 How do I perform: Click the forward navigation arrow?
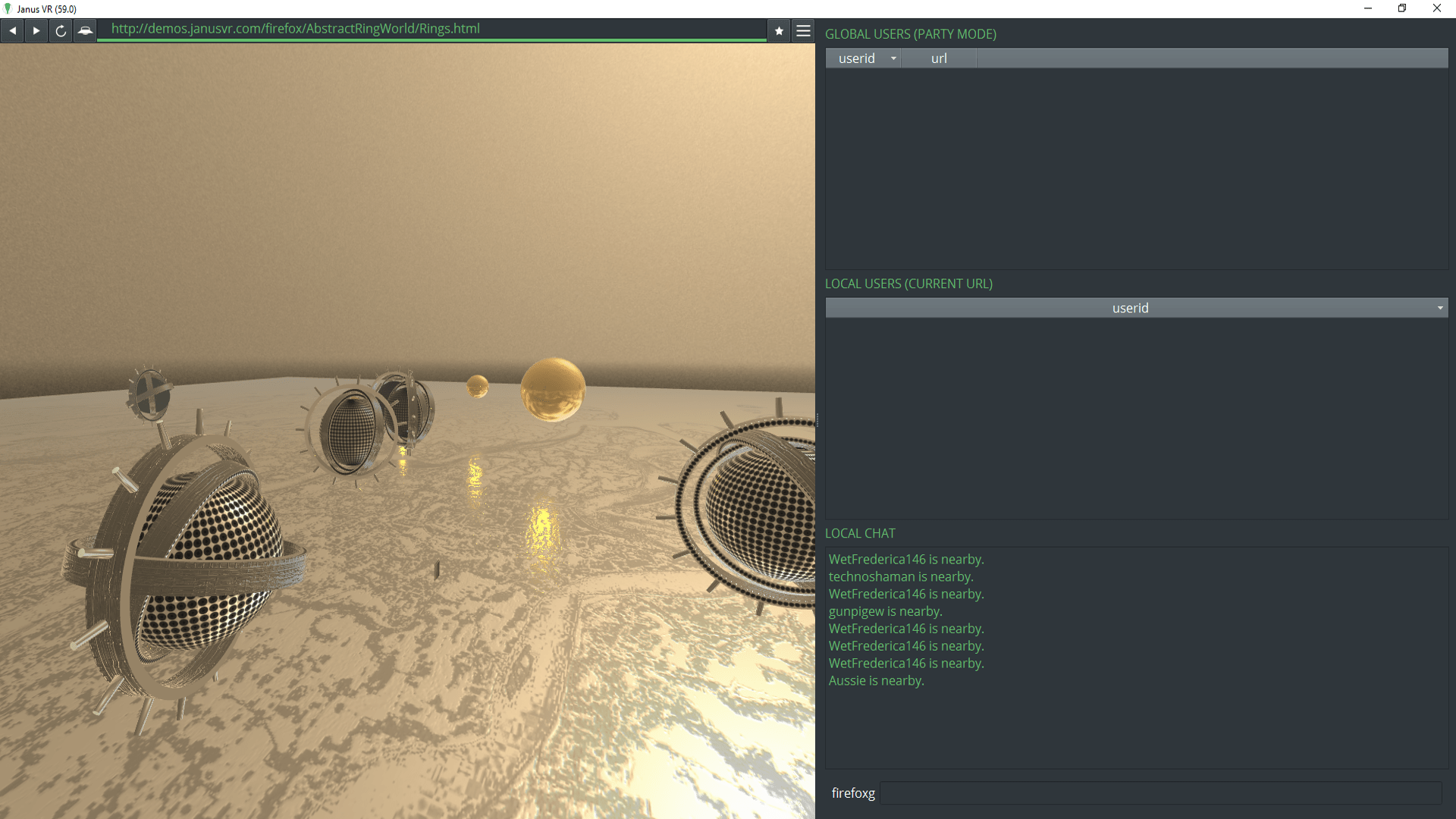tap(36, 30)
